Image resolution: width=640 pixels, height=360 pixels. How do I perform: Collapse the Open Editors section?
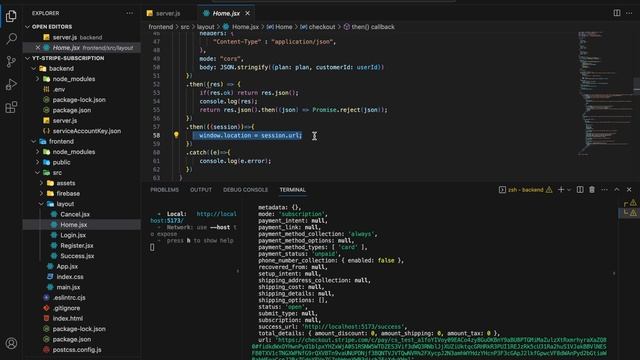coord(52,27)
